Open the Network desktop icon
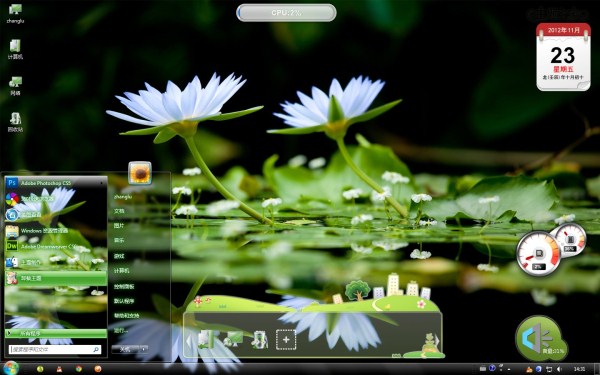600x375 pixels. pos(15,86)
